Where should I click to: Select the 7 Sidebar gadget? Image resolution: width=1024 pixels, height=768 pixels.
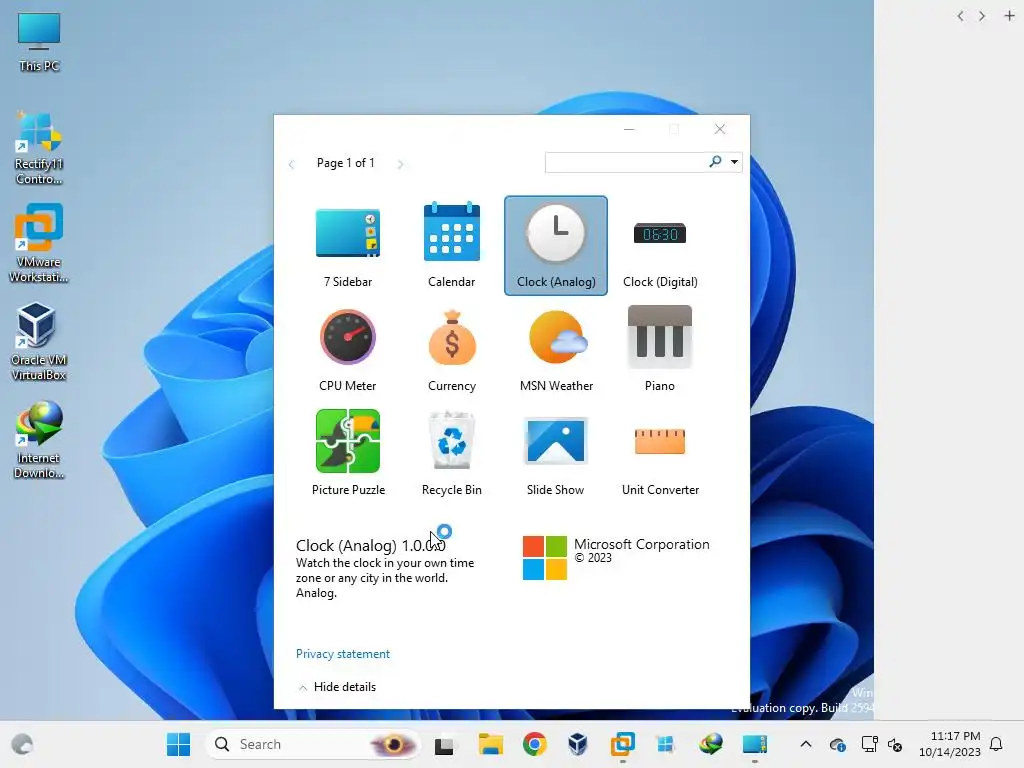click(347, 246)
